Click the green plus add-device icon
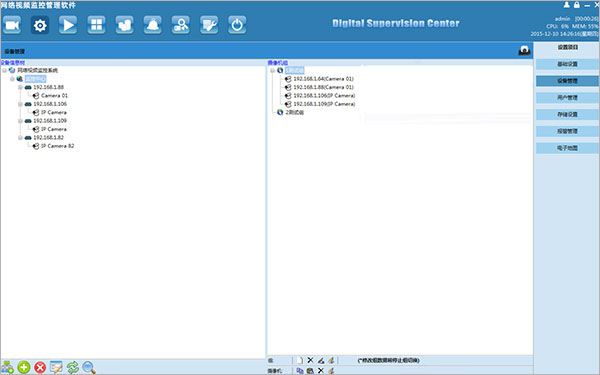Viewport: 600px width, 375px height. pos(24,367)
